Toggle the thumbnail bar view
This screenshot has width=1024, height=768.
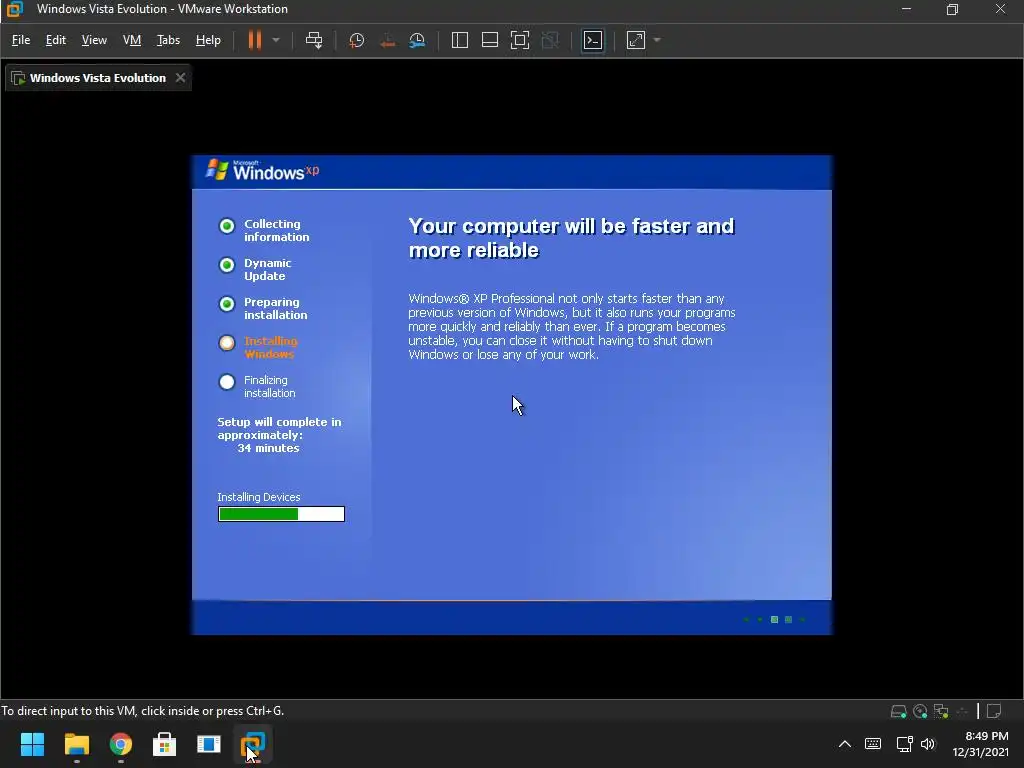[490, 40]
